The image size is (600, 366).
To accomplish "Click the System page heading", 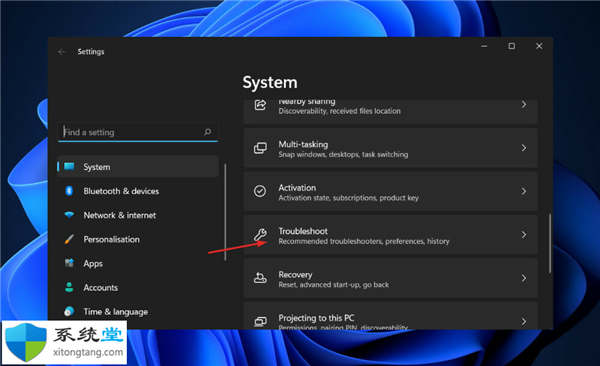I will (x=270, y=82).
